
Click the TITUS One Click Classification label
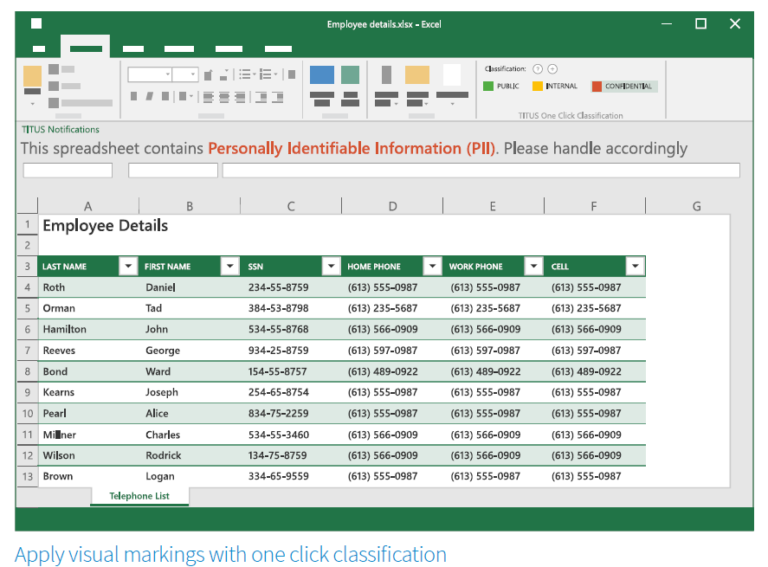(x=571, y=116)
